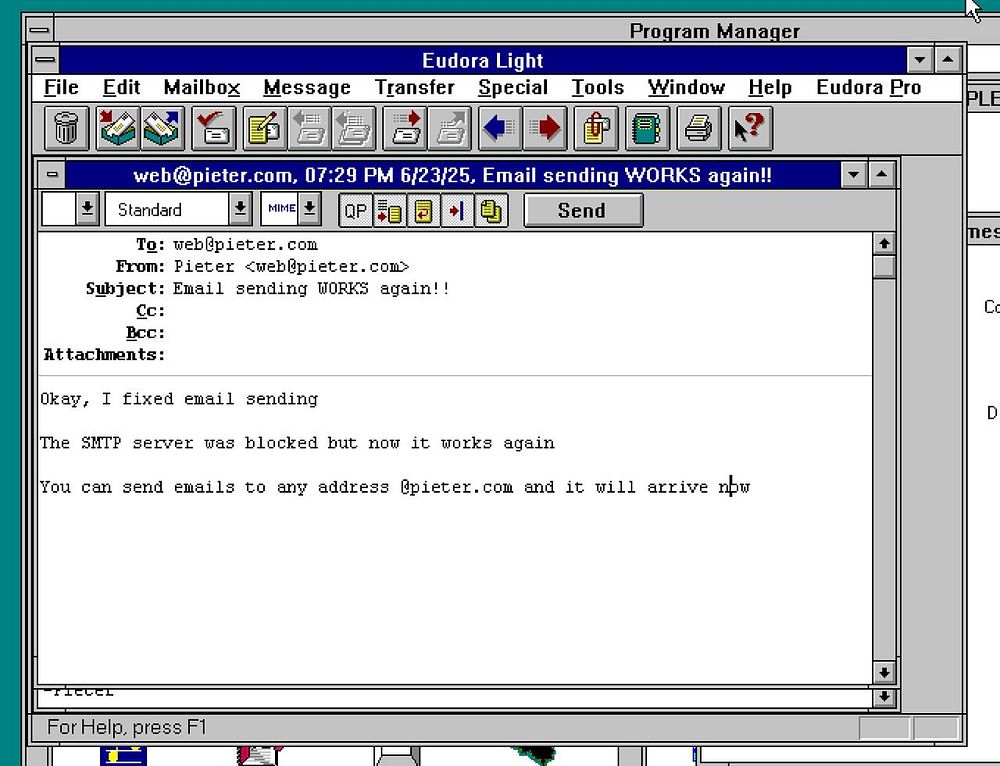Open the In mailbox toolbar icon
The height and width of the screenshot is (766, 1000).
(118, 129)
